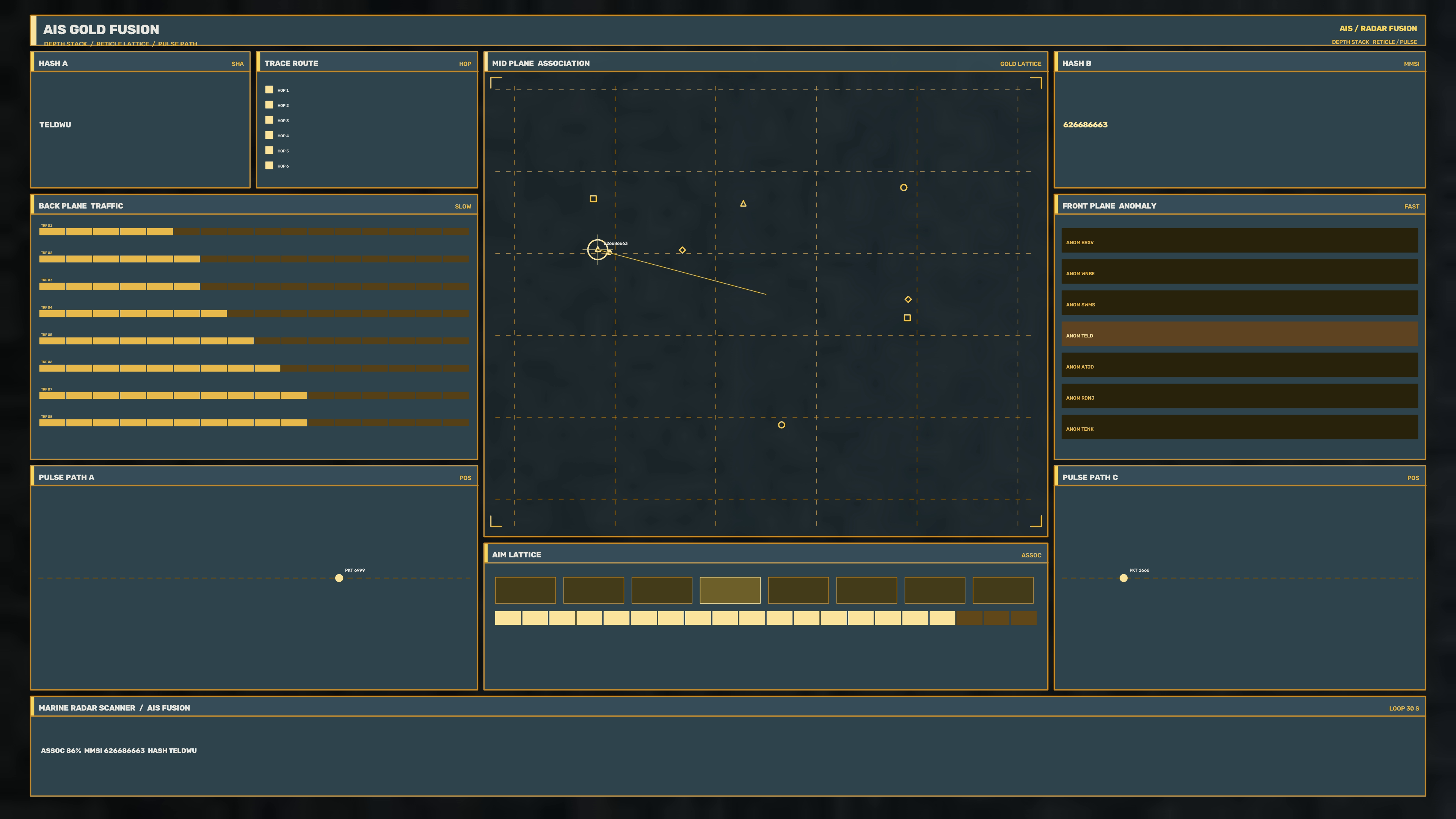Click the 'GOLD LATTICE' label
The height and width of the screenshot is (819, 1456).
(1020, 64)
